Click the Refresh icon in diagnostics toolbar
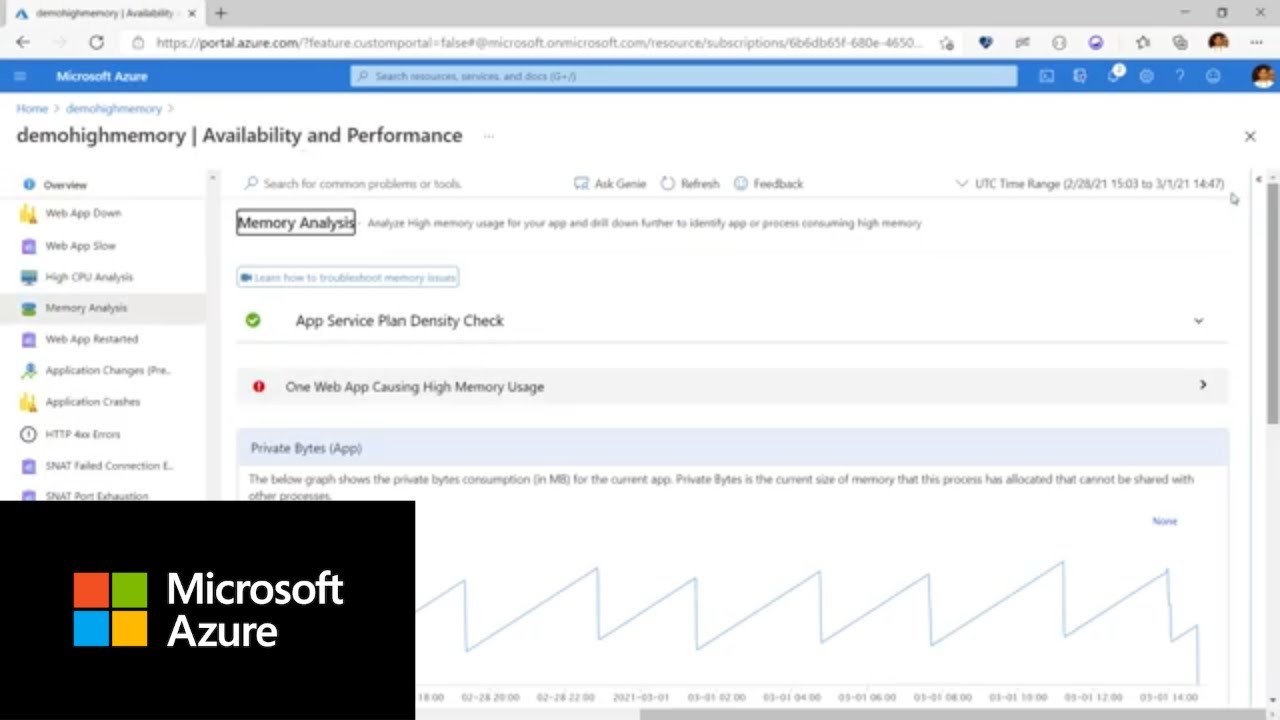The height and width of the screenshot is (720, 1280). 668,184
